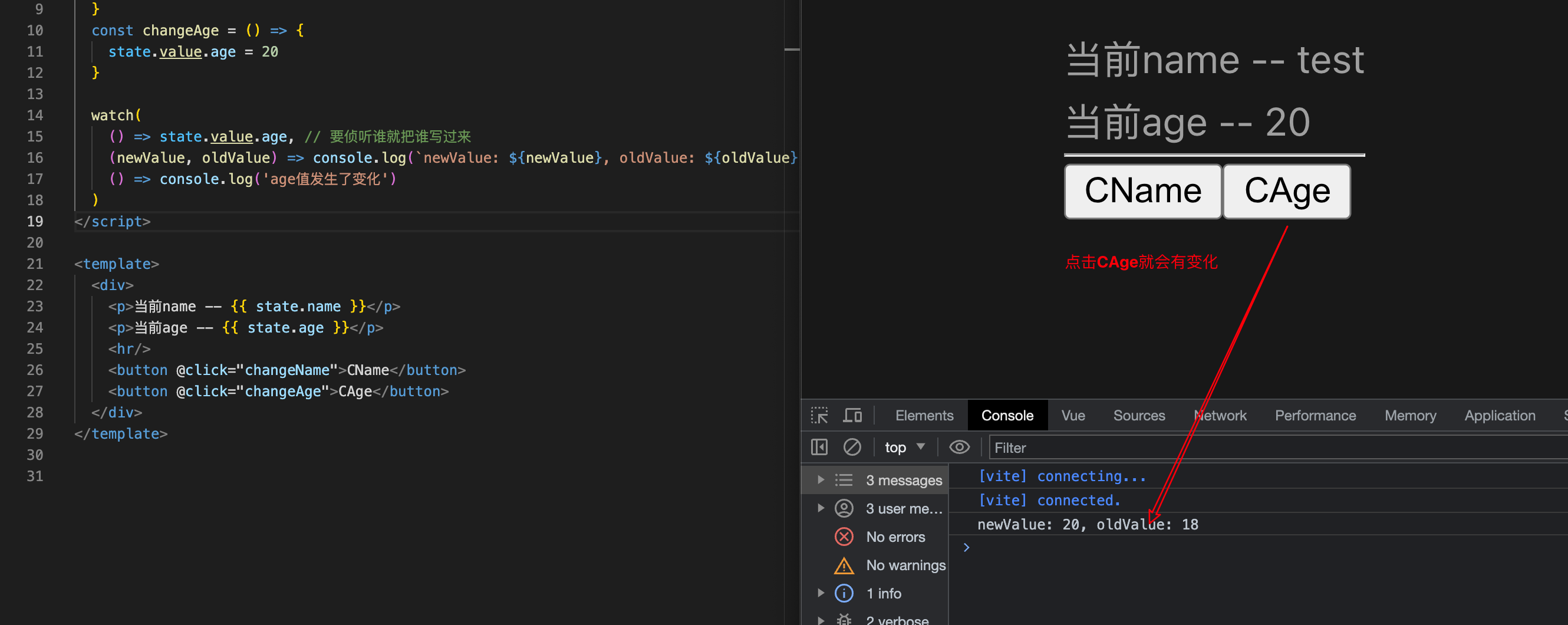Click '[vite] connecting...' console line

(x=1062, y=476)
